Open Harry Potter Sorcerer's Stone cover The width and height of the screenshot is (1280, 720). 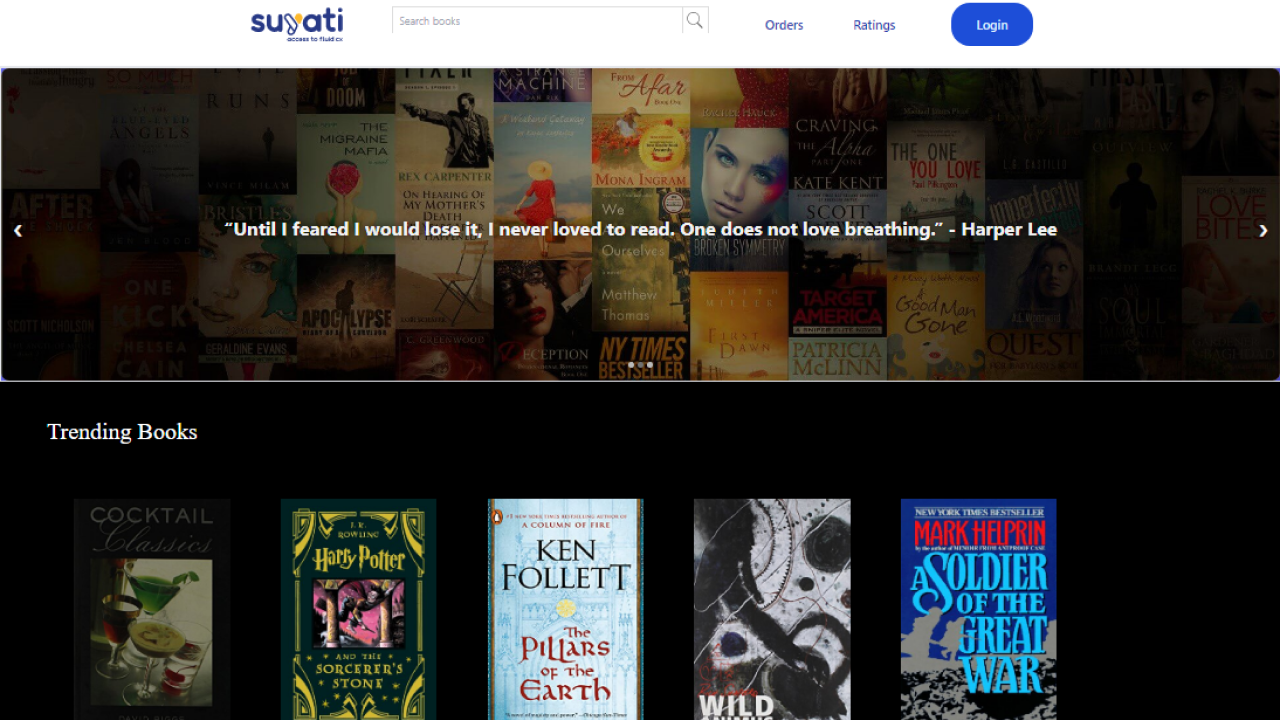tap(359, 609)
